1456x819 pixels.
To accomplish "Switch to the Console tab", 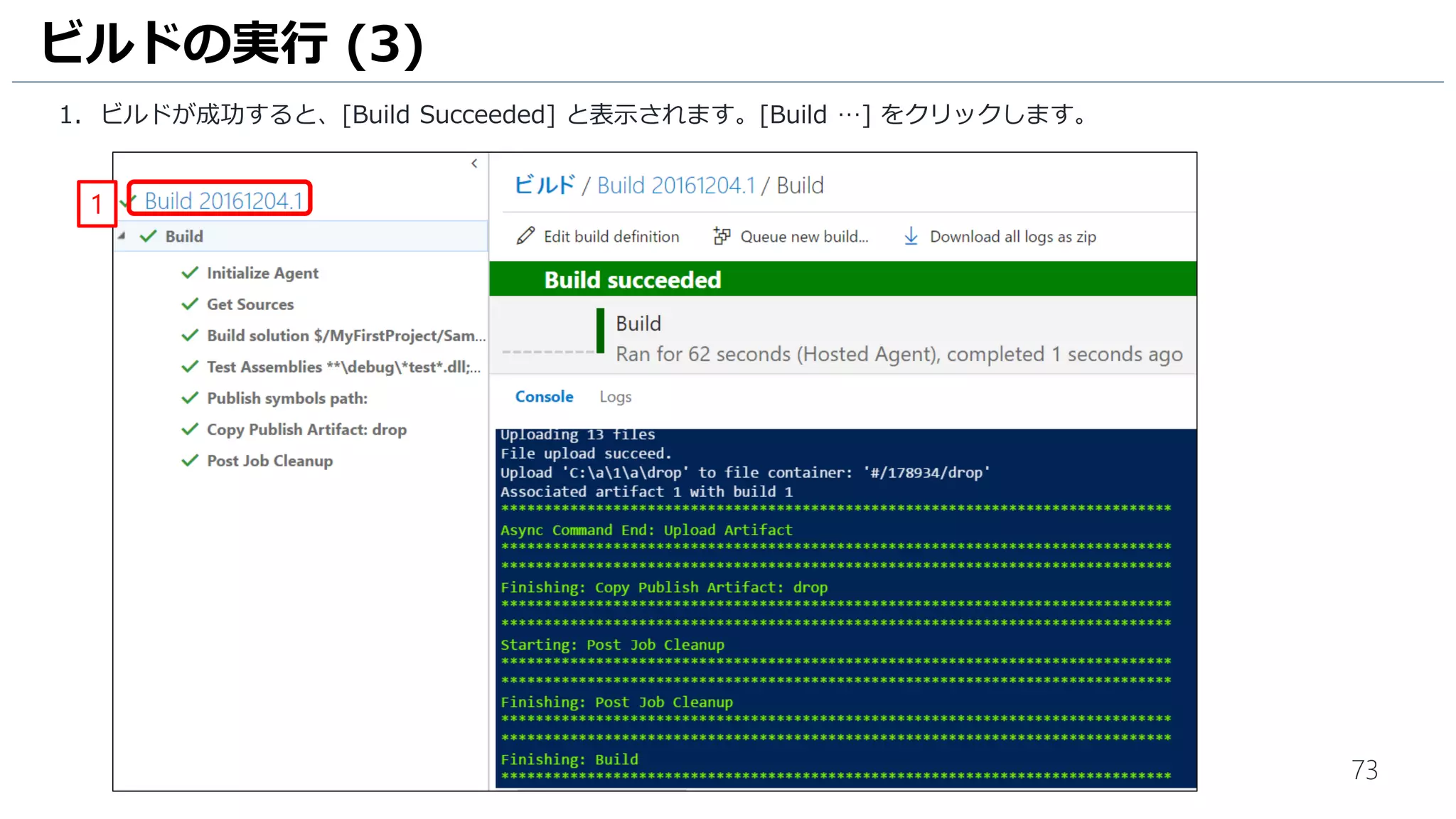I will point(544,397).
